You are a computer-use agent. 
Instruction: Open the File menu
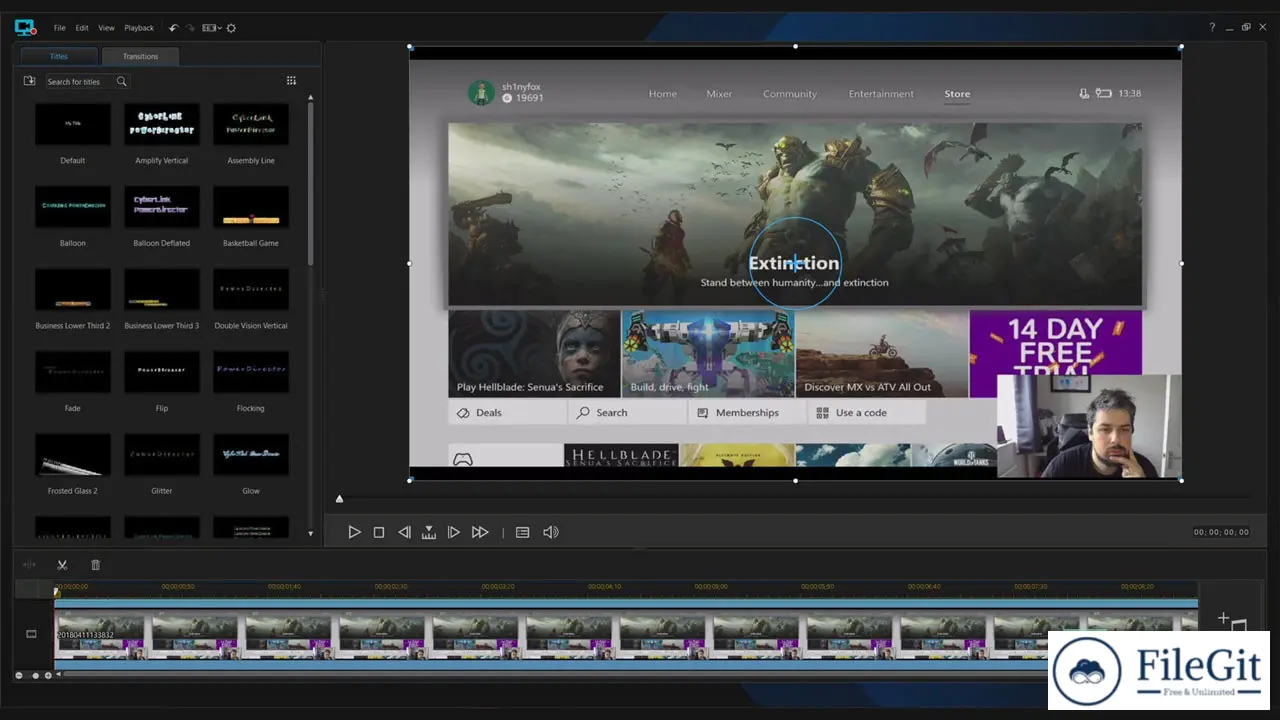60,28
